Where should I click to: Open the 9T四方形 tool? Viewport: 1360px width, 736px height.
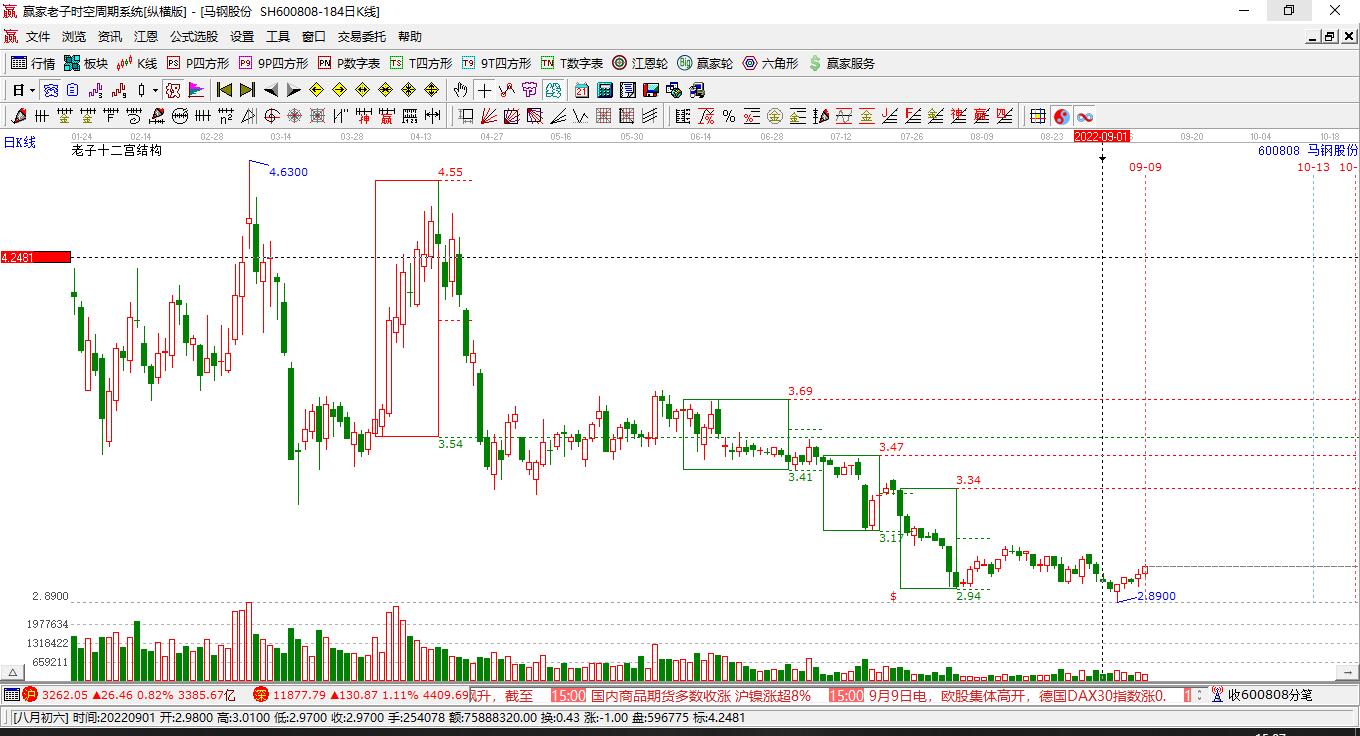click(497, 63)
